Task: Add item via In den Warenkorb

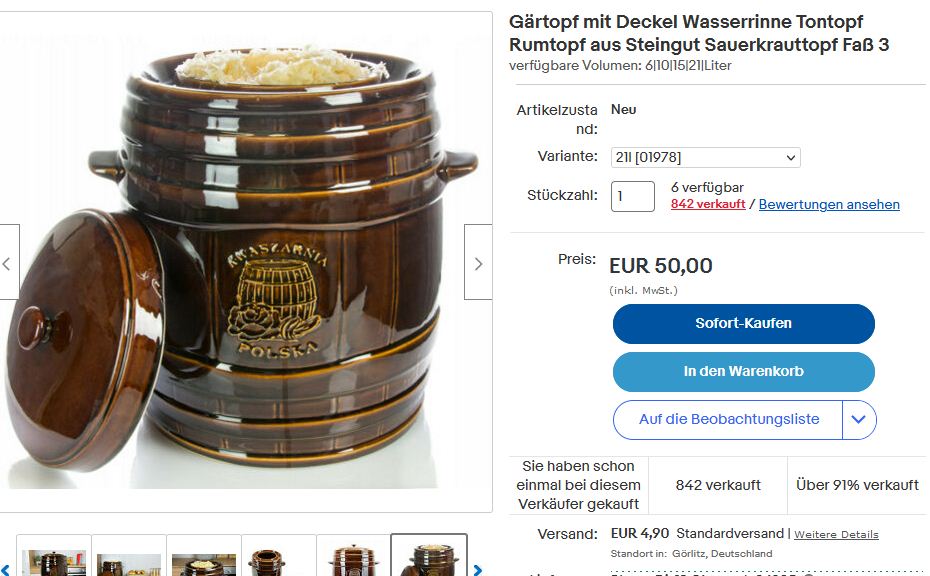Action: tap(744, 372)
